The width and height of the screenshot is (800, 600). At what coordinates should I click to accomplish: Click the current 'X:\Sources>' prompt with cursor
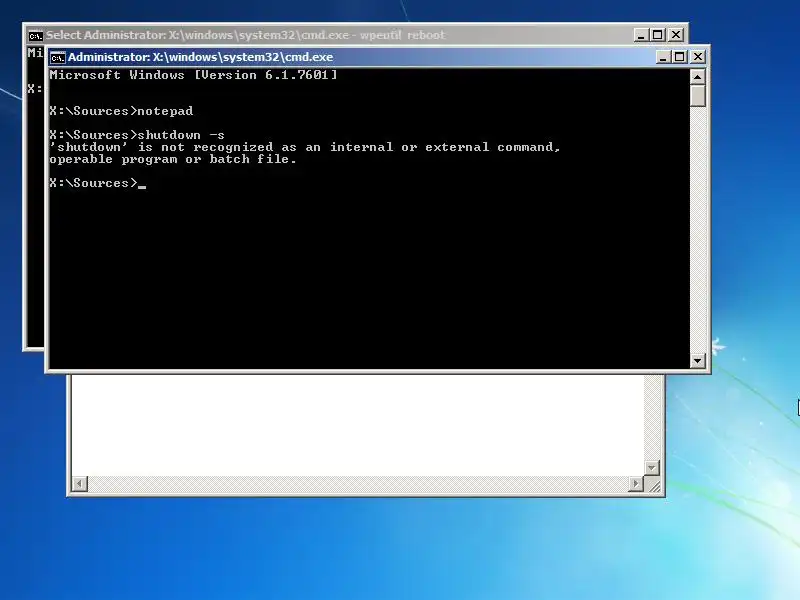pos(98,183)
